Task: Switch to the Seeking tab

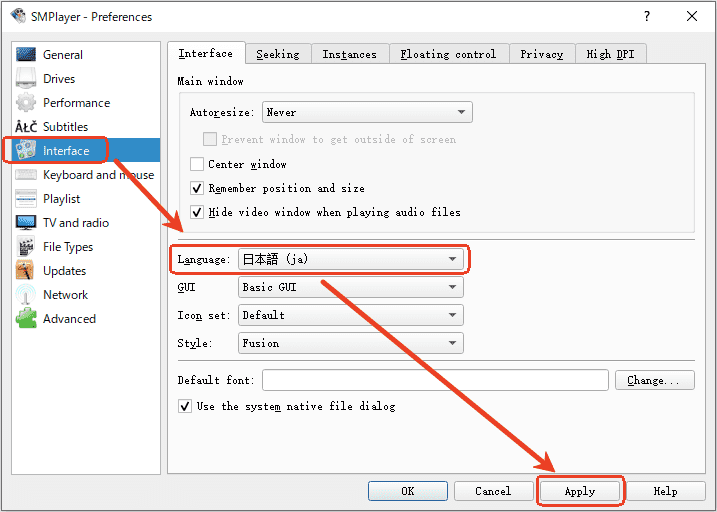Action: click(278, 54)
